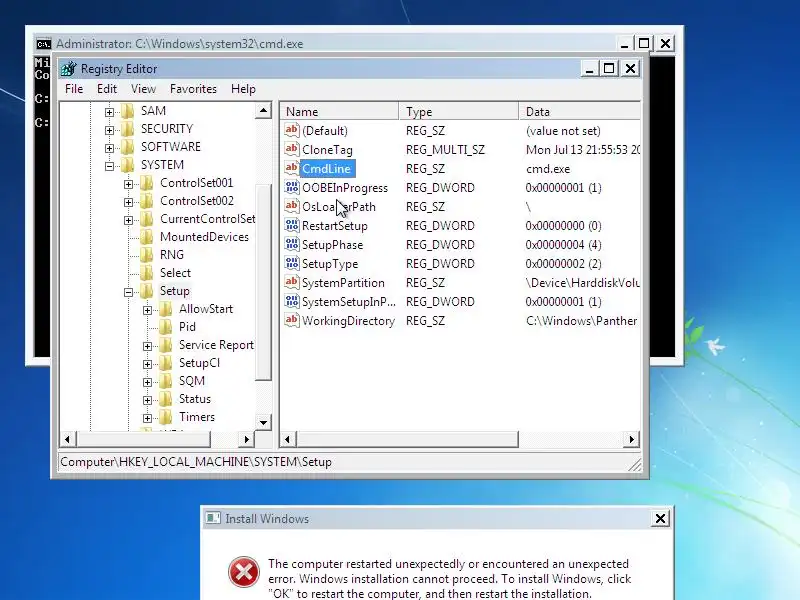
Task: Click the Pid folder icon
Action: point(166,327)
